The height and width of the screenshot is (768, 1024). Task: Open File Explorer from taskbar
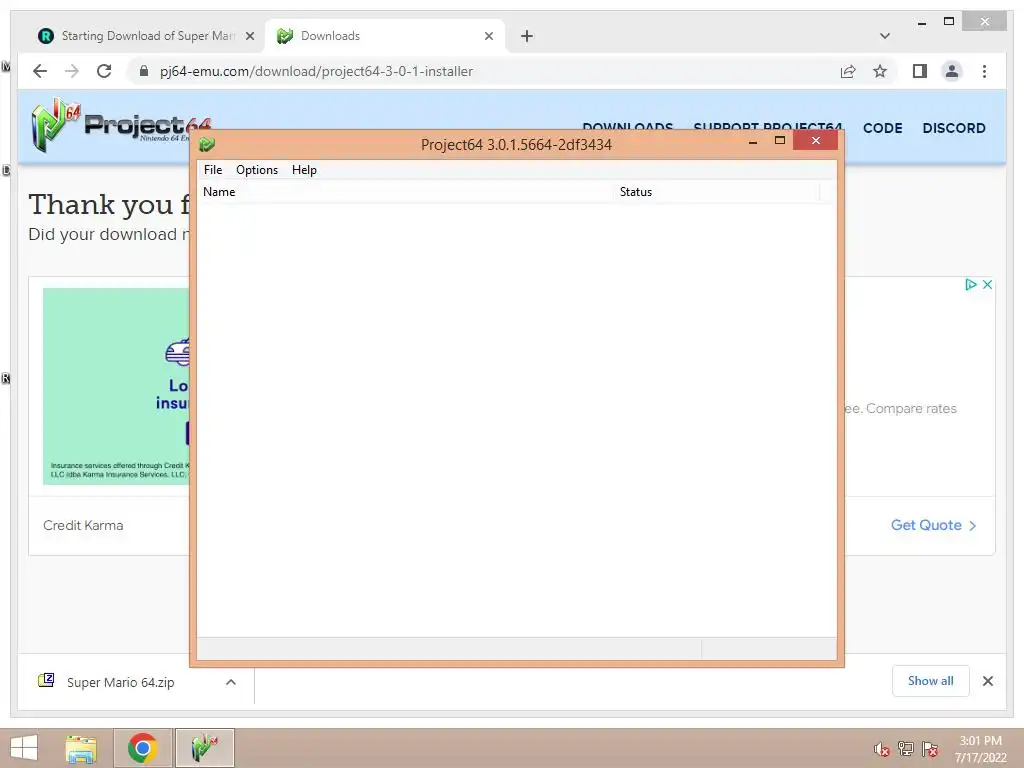pyautogui.click(x=81, y=748)
